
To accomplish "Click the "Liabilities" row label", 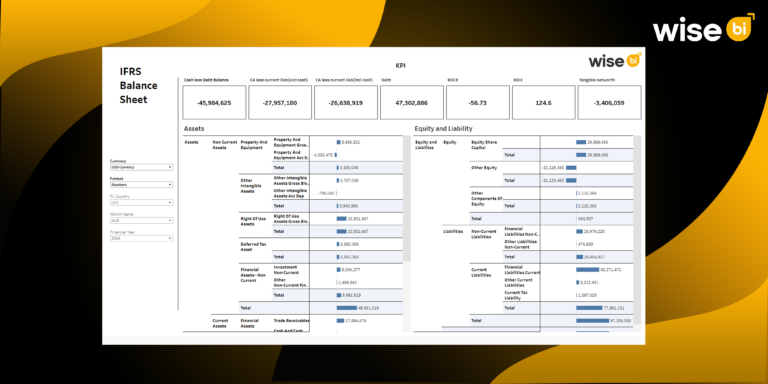I will click(x=453, y=231).
